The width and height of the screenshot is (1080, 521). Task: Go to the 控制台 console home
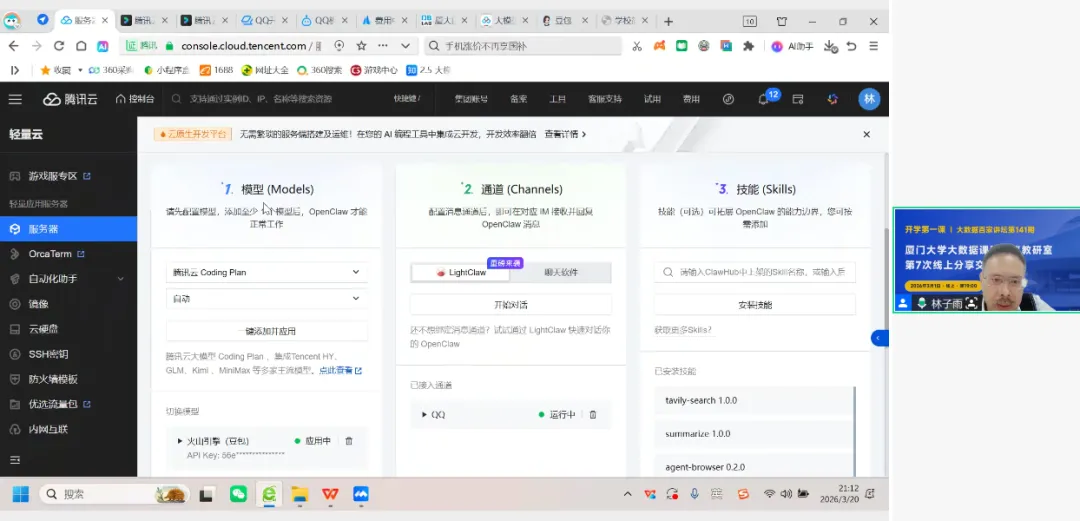tap(135, 99)
